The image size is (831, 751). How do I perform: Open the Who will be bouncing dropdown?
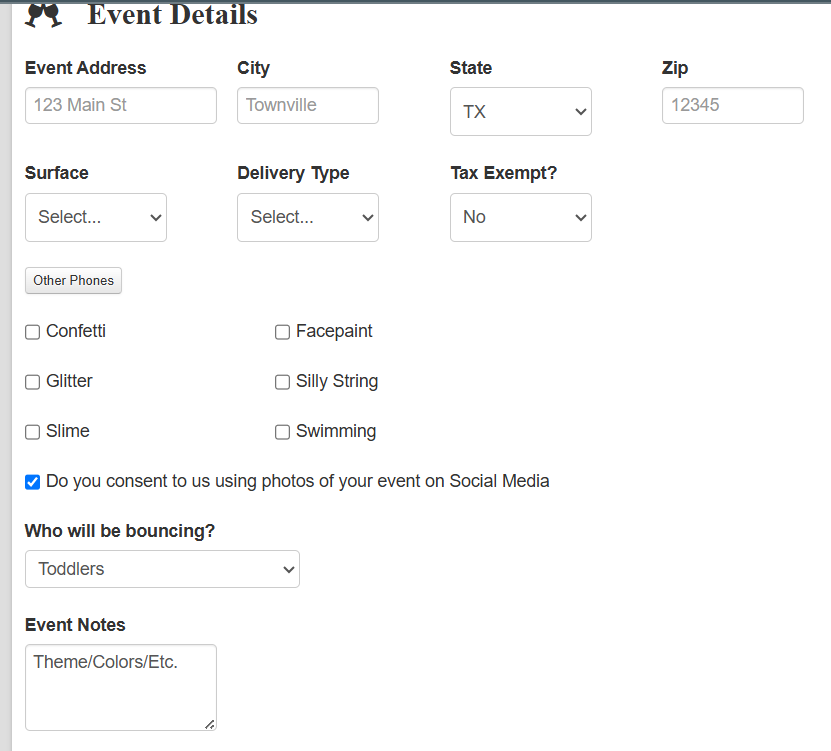pos(162,569)
